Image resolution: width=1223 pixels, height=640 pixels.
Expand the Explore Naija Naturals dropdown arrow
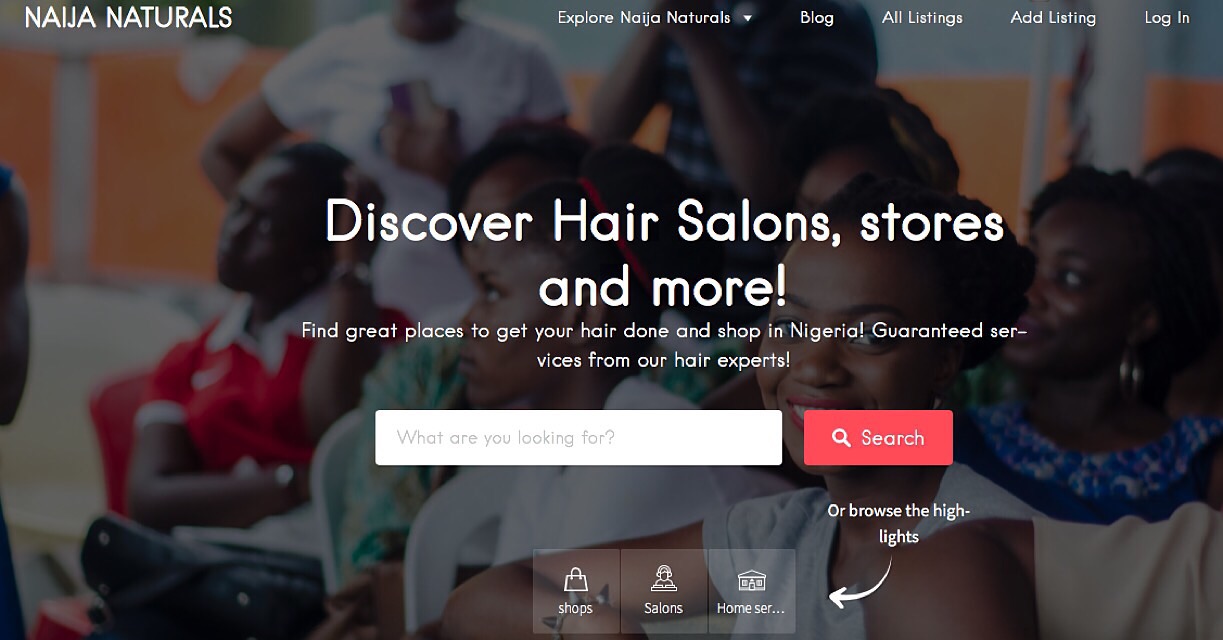coord(747,18)
